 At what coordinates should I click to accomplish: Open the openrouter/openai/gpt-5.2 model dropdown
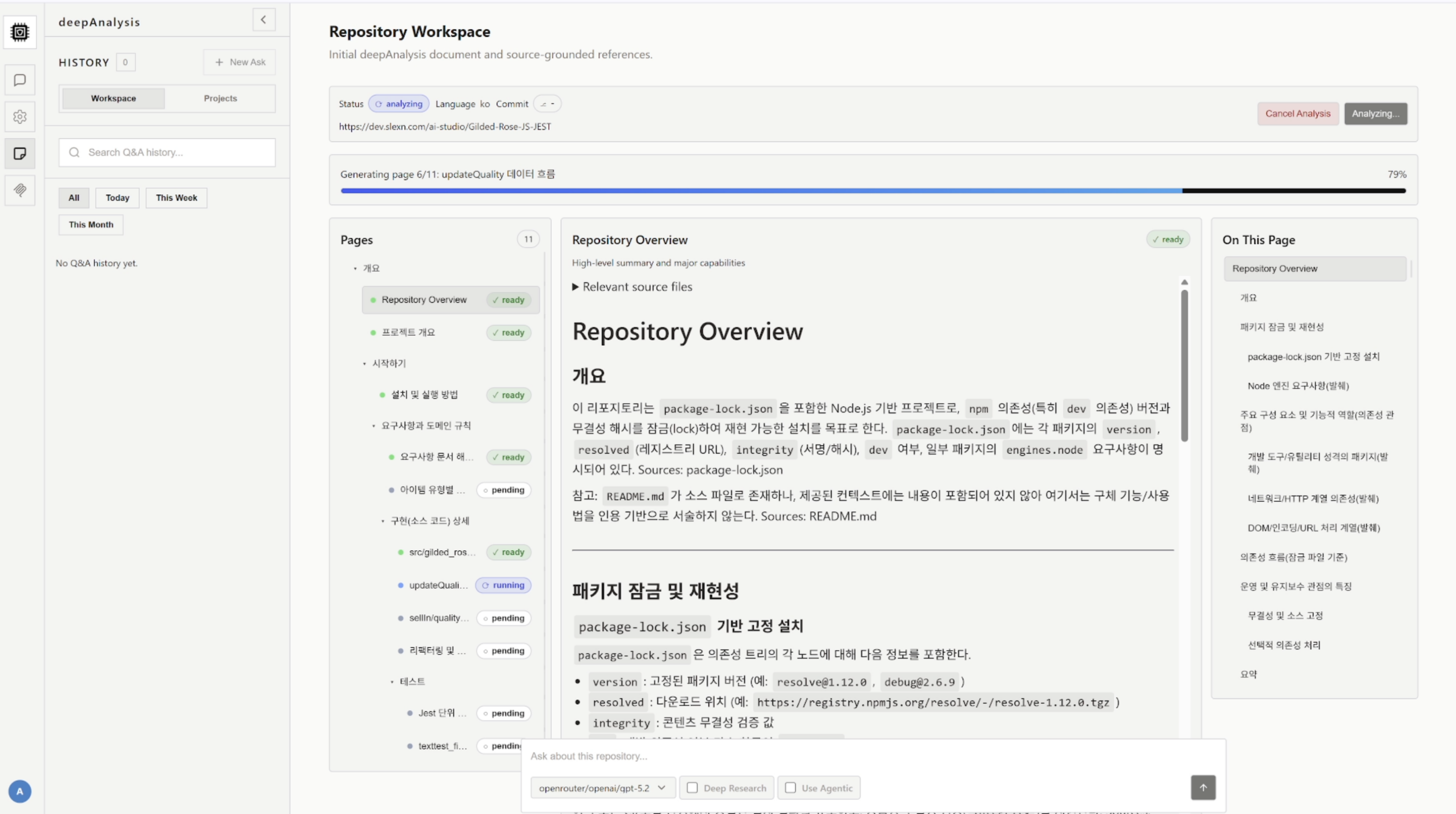pyautogui.click(x=602, y=788)
